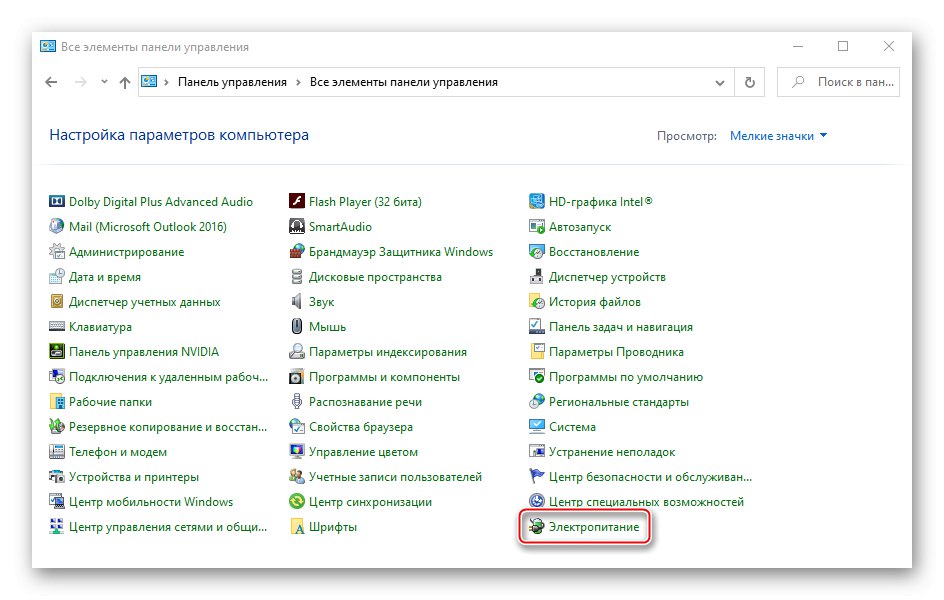Click the Программы и компоненты icon

[x=297, y=377]
